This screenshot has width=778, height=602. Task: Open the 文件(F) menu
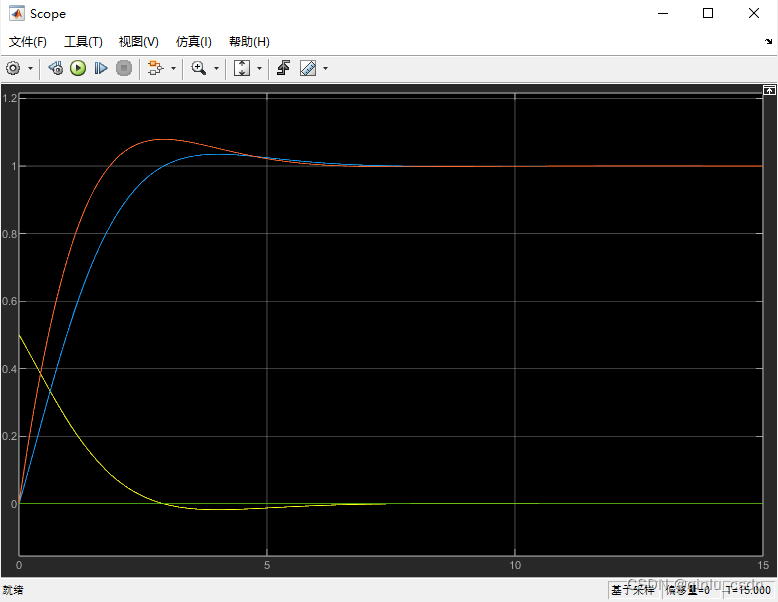tap(28, 42)
